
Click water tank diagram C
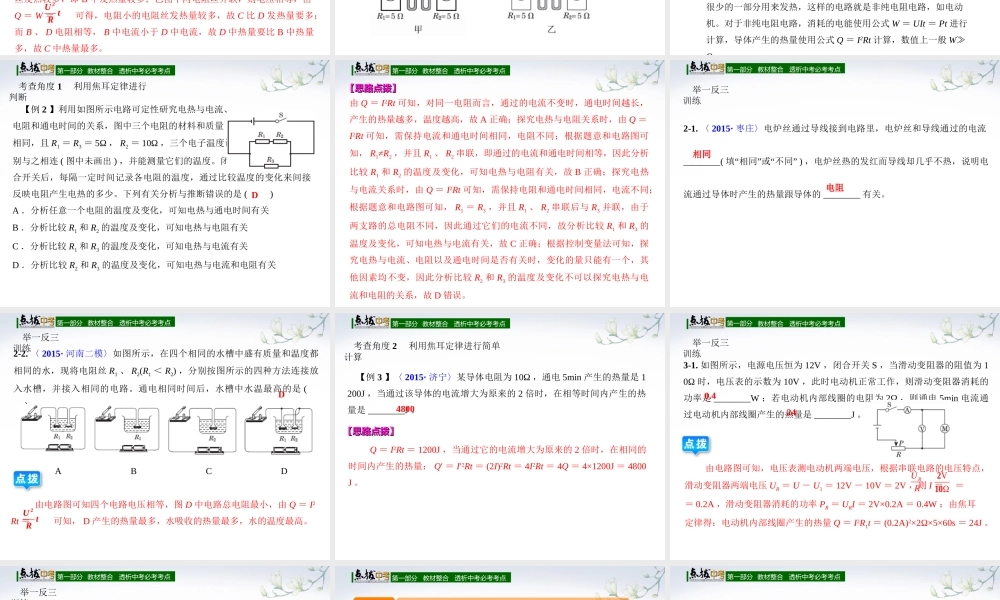click(x=202, y=428)
